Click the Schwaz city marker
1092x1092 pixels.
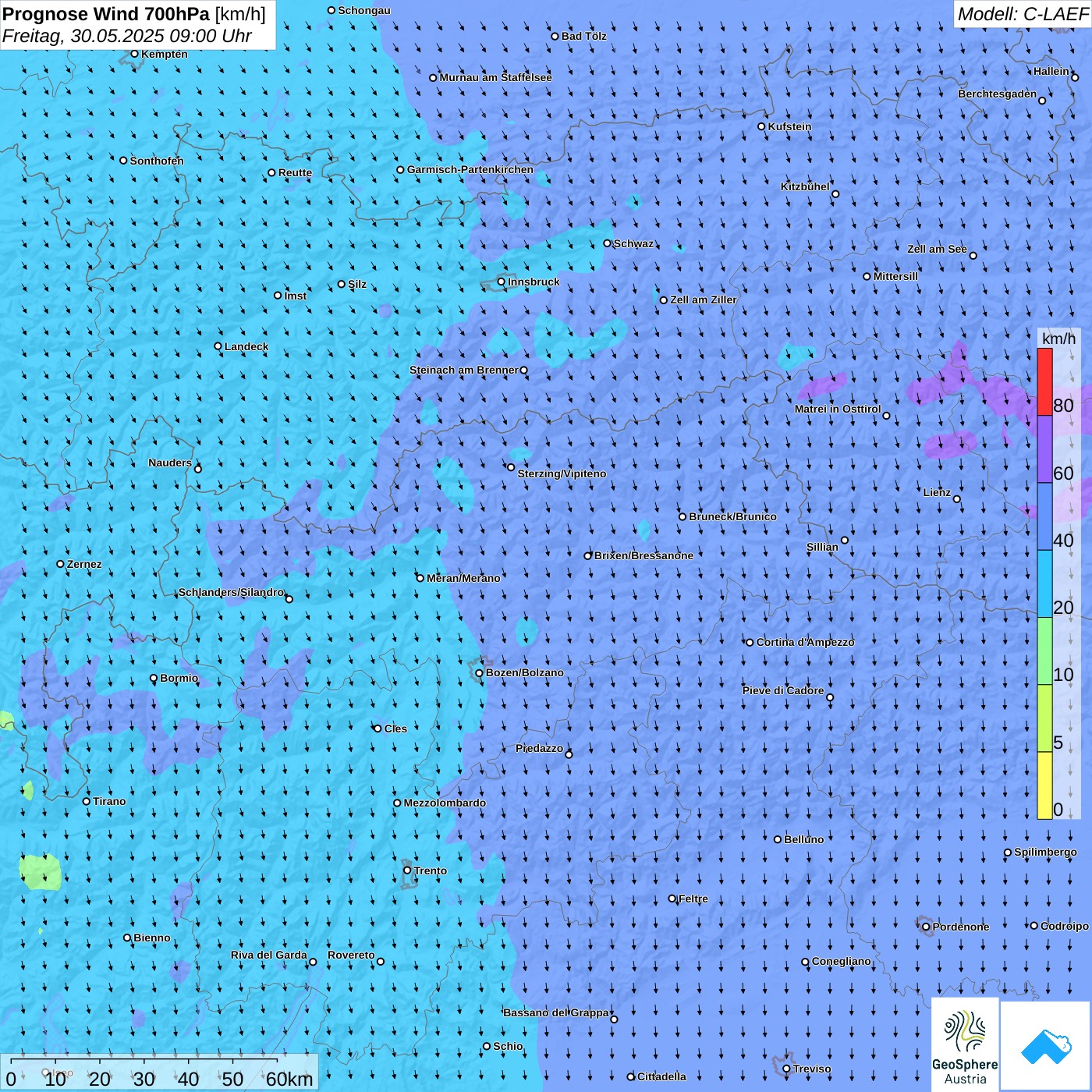(x=608, y=243)
